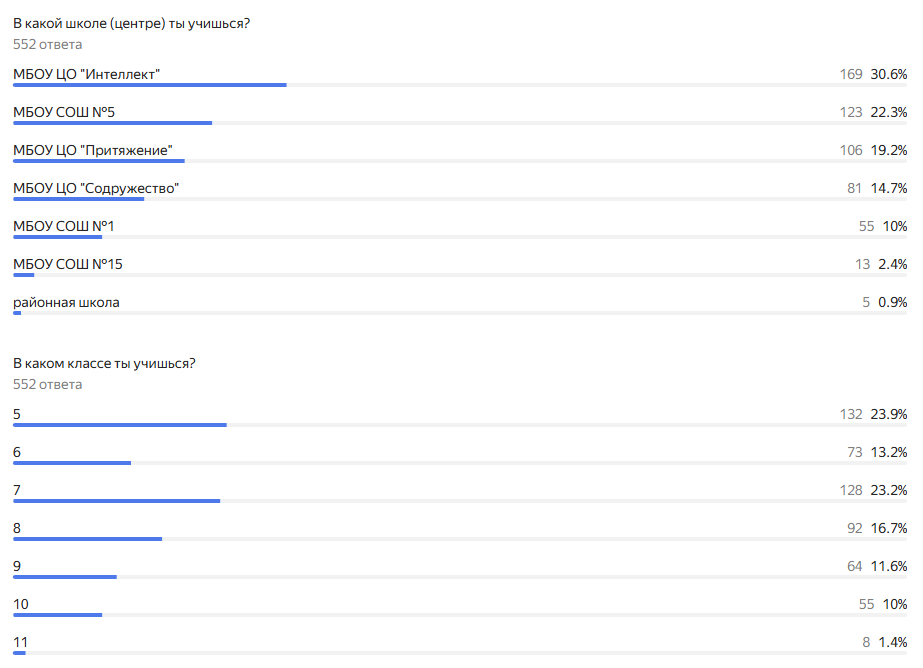Select the МБОУ ЦО "Интеллект" answer label
Viewport: 923px width, 668px height.
pyautogui.click(x=87, y=74)
